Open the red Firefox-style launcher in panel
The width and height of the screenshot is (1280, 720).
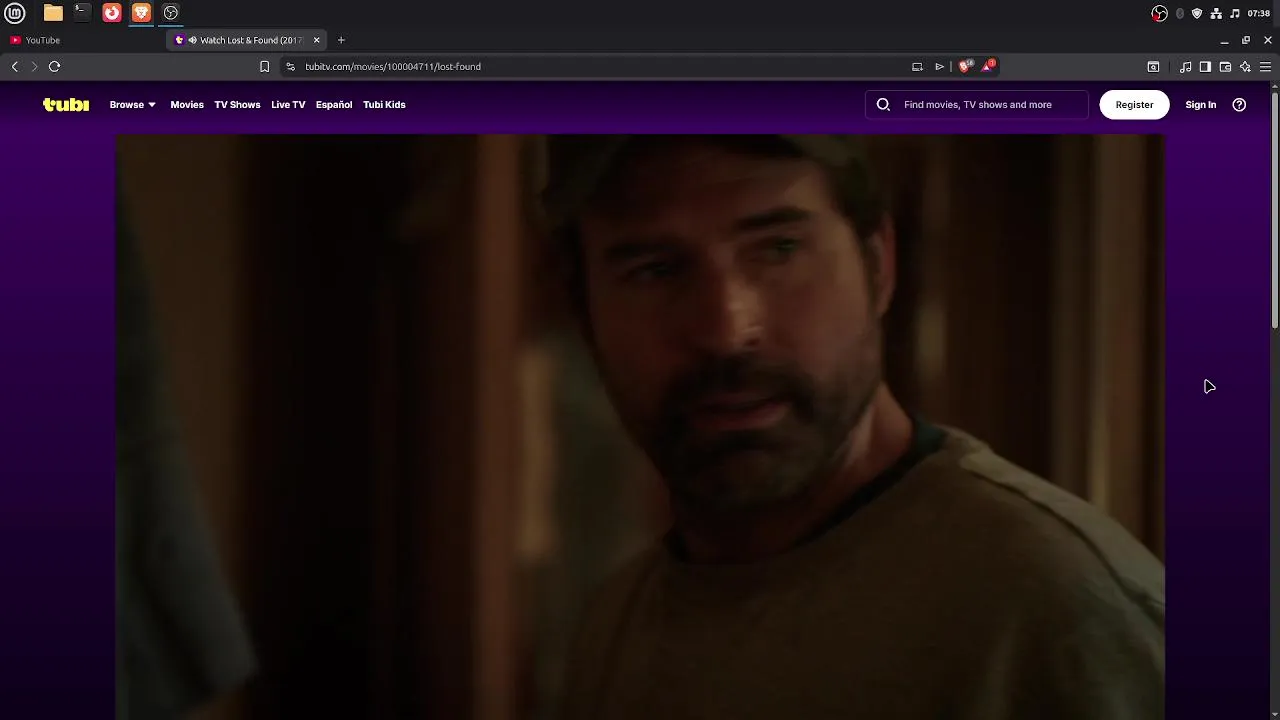[x=112, y=13]
